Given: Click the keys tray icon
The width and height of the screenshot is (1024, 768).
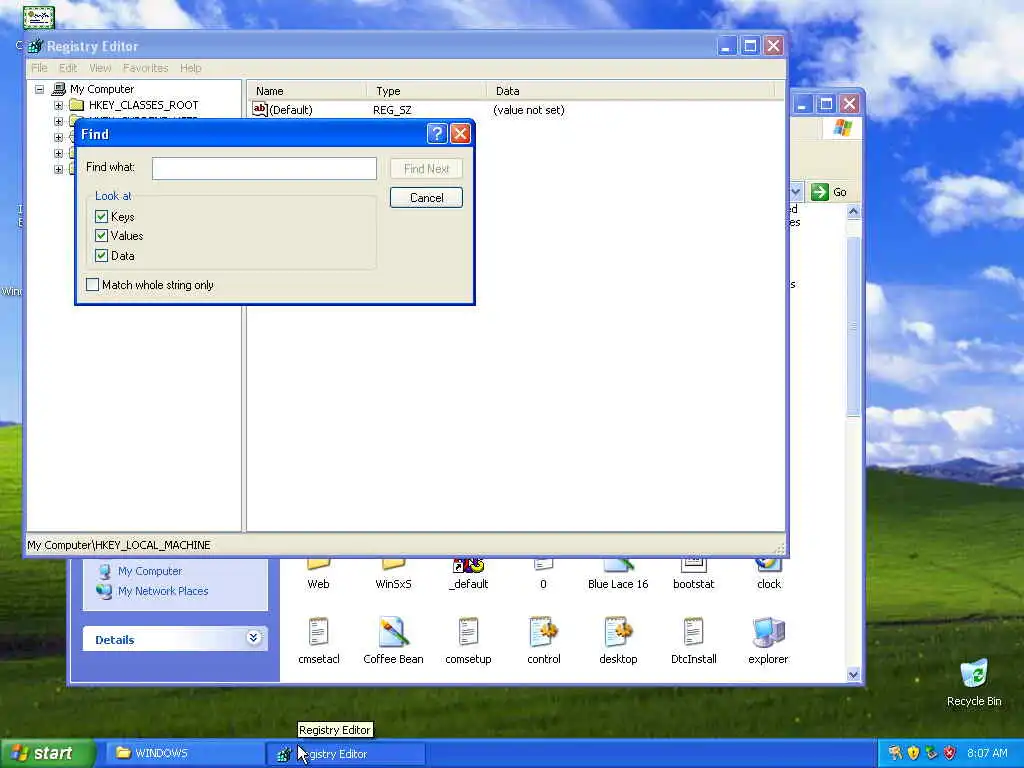Looking at the screenshot, I should point(895,753).
